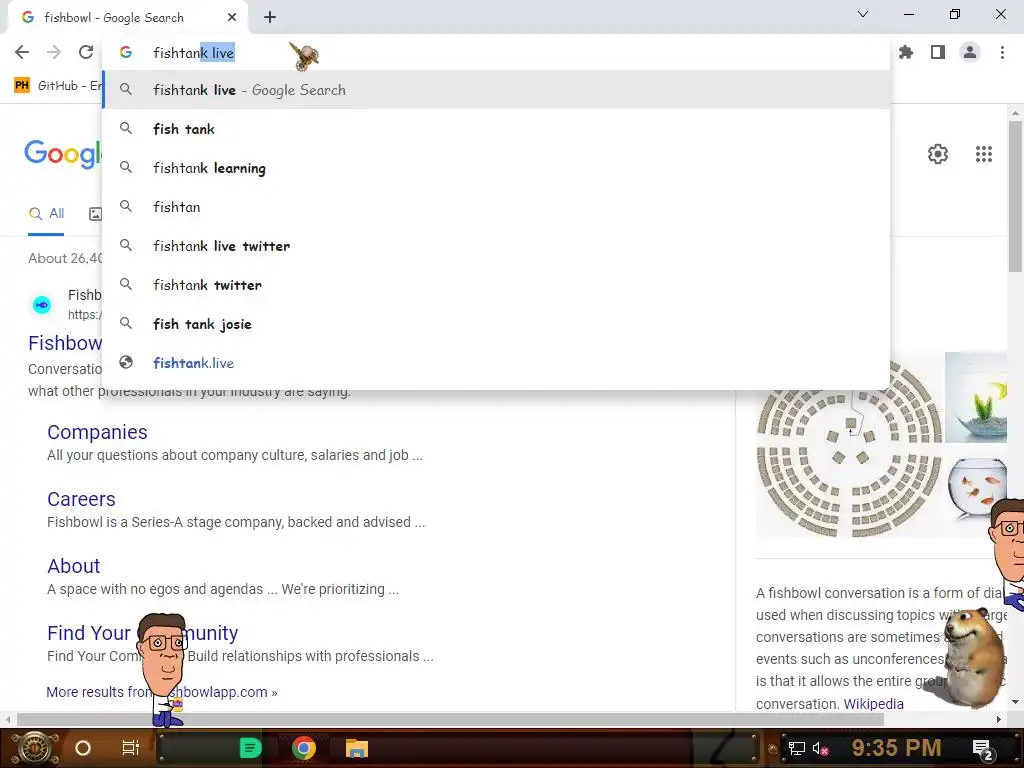Open the Google apps grid icon
The width and height of the screenshot is (1024, 768).
(984, 154)
